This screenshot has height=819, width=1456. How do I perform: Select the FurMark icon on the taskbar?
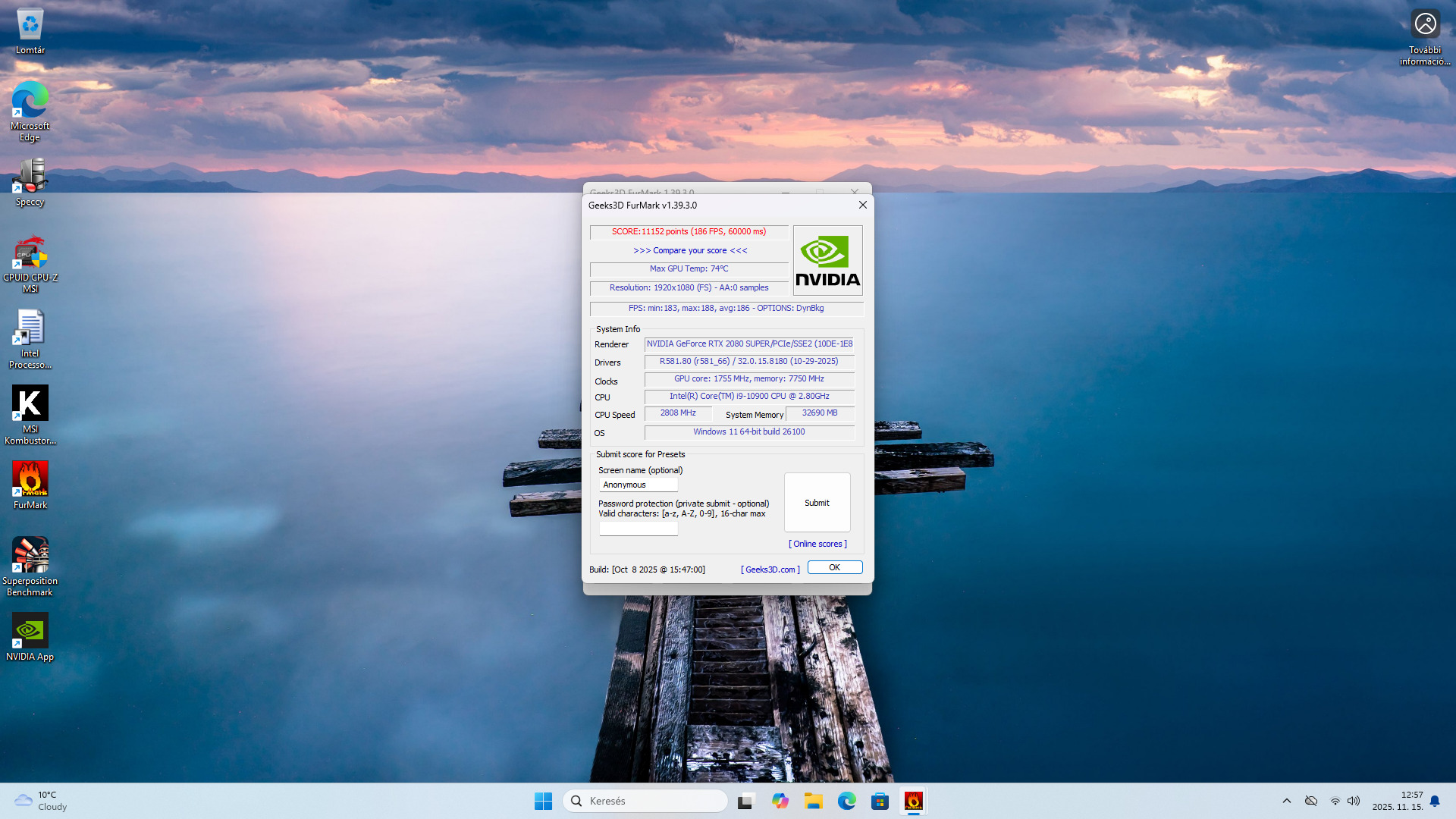click(x=913, y=801)
